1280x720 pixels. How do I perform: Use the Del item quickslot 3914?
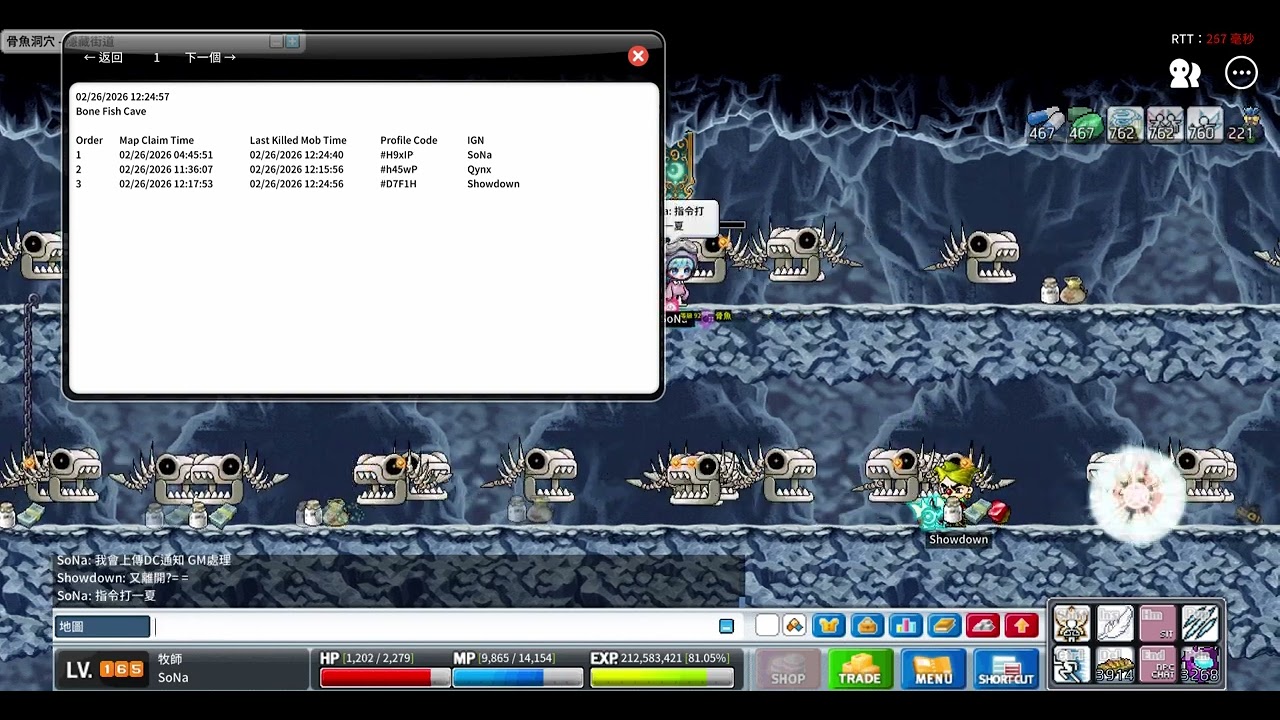click(1114, 665)
